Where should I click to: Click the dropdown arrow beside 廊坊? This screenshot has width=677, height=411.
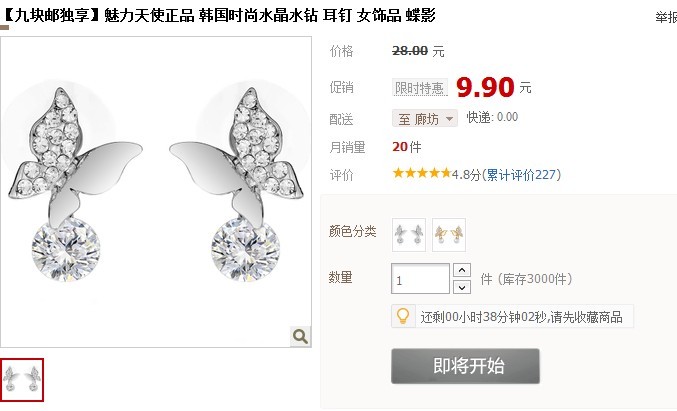449,119
